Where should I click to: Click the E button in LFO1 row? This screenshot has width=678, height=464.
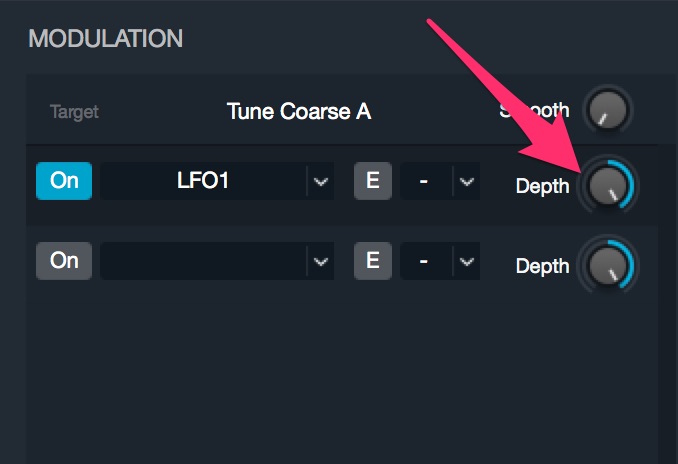click(373, 181)
